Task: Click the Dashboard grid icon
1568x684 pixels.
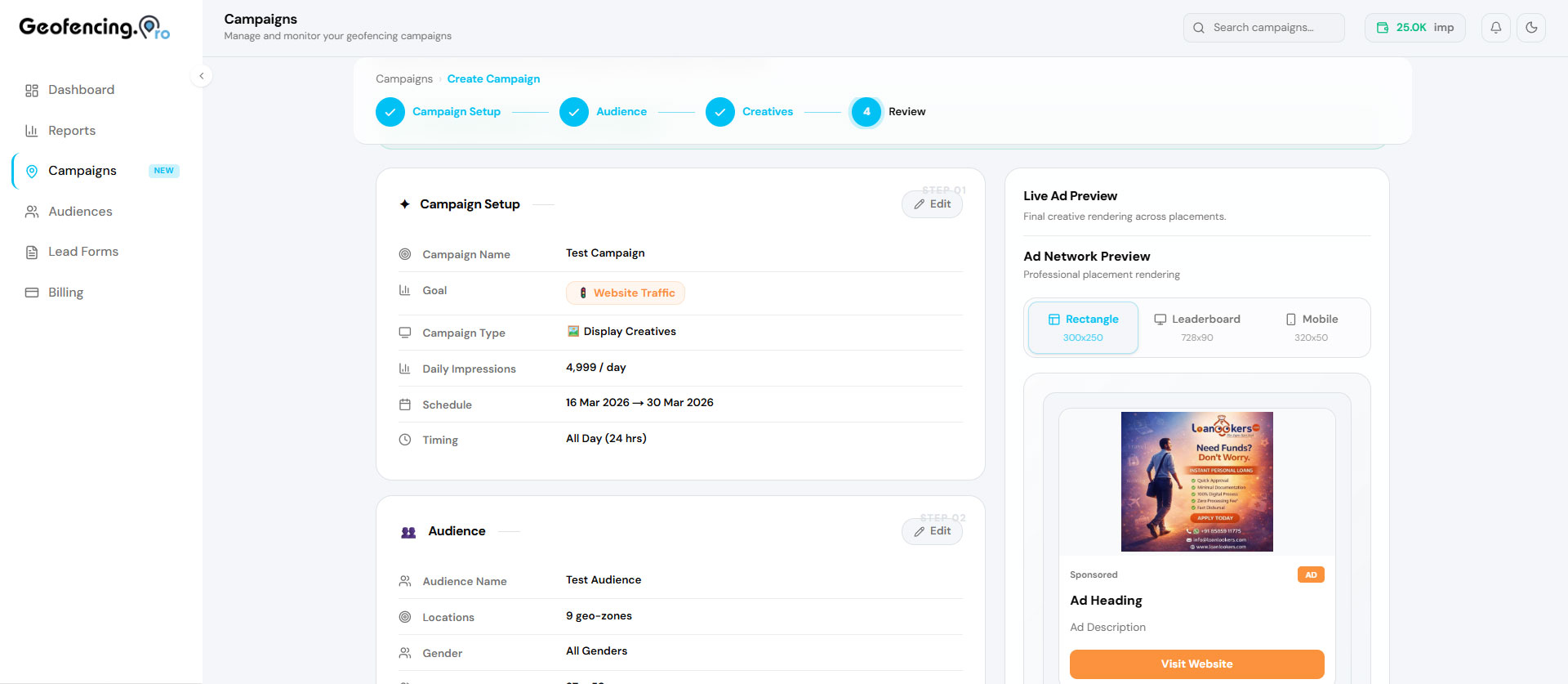Action: [x=32, y=90]
